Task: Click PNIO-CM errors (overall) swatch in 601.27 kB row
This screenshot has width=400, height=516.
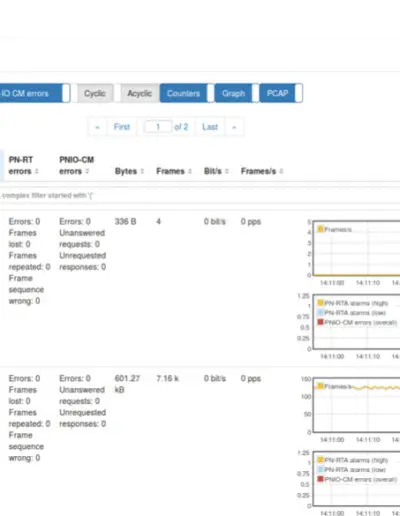Action: pos(321,479)
